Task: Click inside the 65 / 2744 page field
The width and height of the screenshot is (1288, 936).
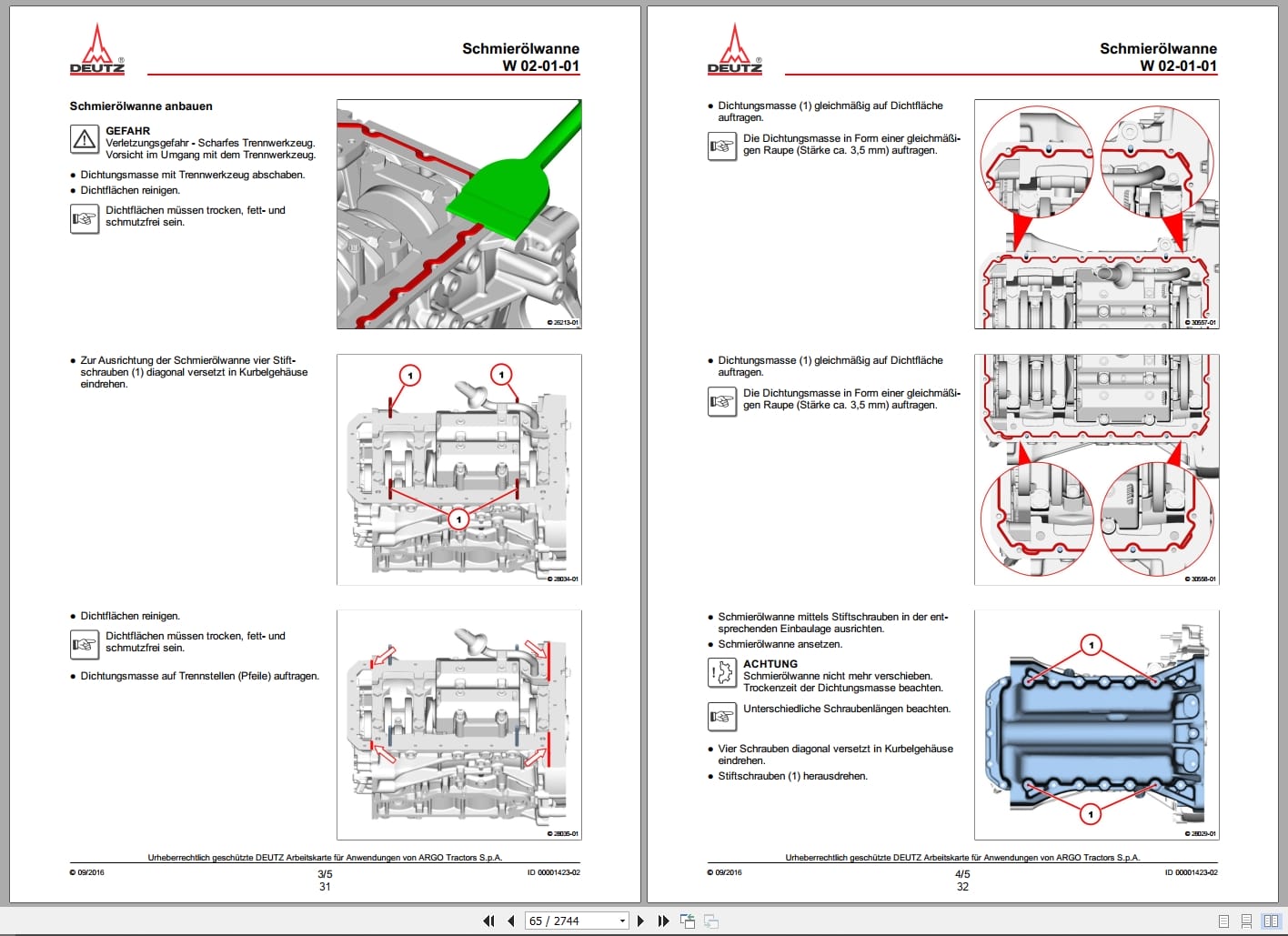Action: click(x=564, y=921)
